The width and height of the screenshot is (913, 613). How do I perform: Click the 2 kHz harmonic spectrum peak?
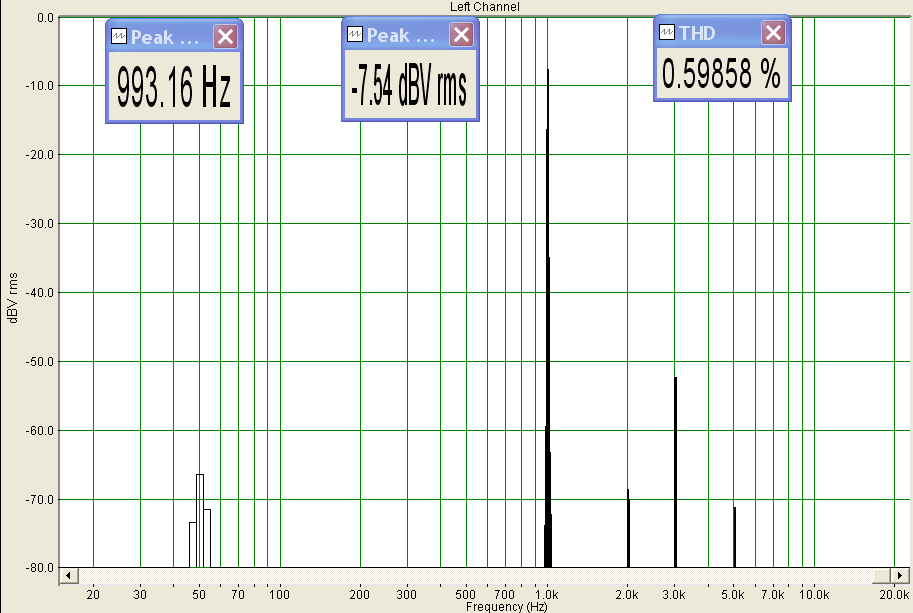click(628, 528)
